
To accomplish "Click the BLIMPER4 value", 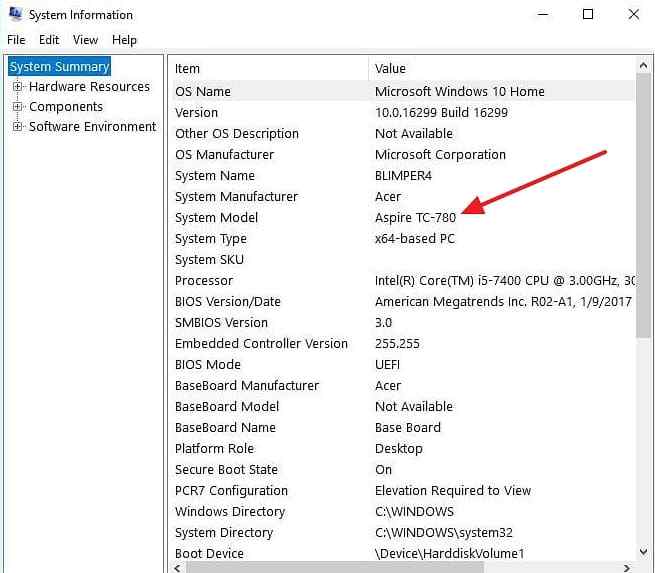I will 403,175.
